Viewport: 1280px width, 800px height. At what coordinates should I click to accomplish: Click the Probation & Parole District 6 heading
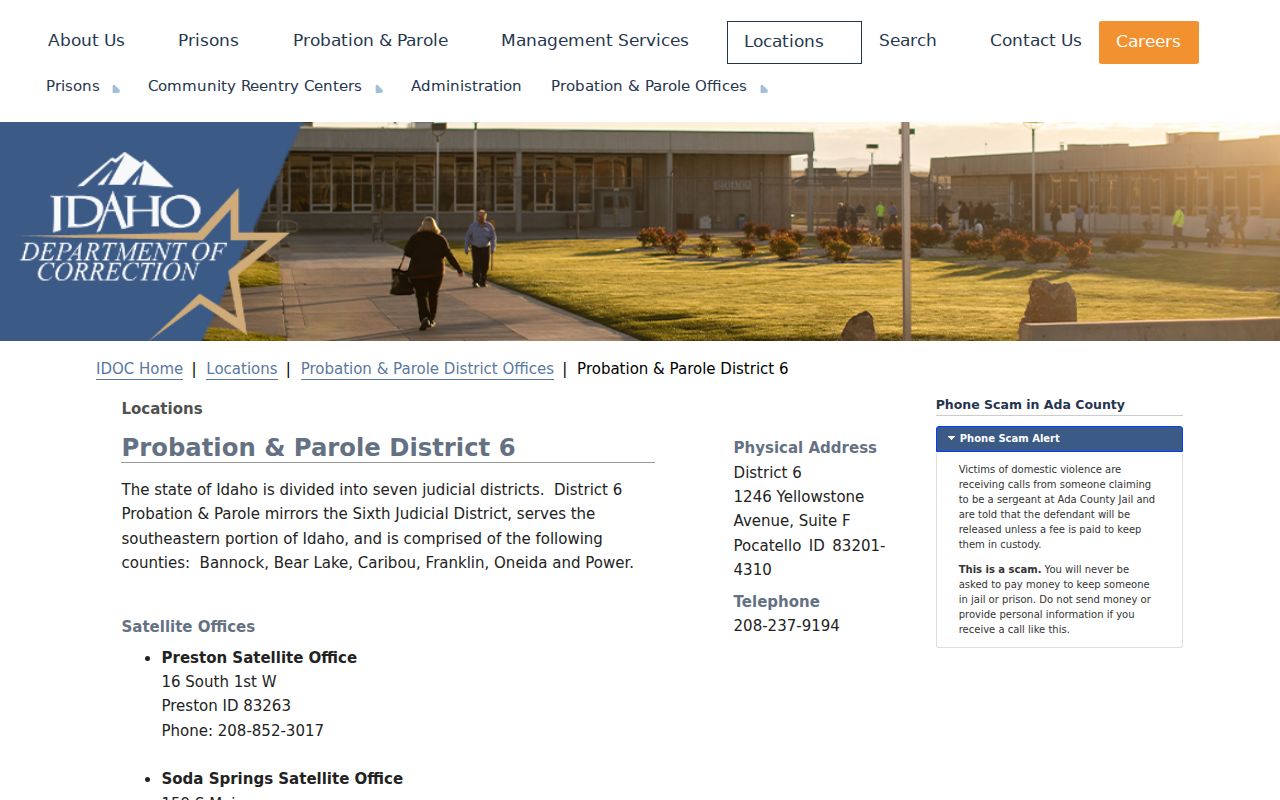coord(318,447)
